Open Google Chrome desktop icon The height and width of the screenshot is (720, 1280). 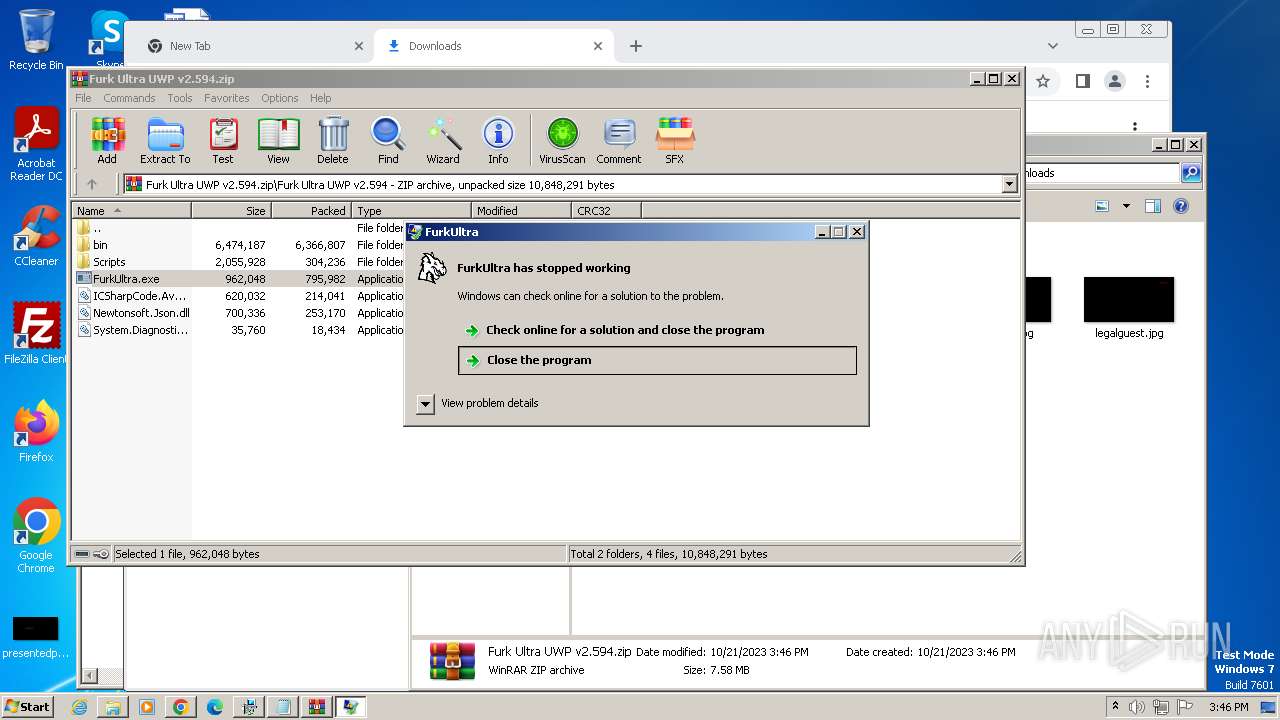click(36, 536)
